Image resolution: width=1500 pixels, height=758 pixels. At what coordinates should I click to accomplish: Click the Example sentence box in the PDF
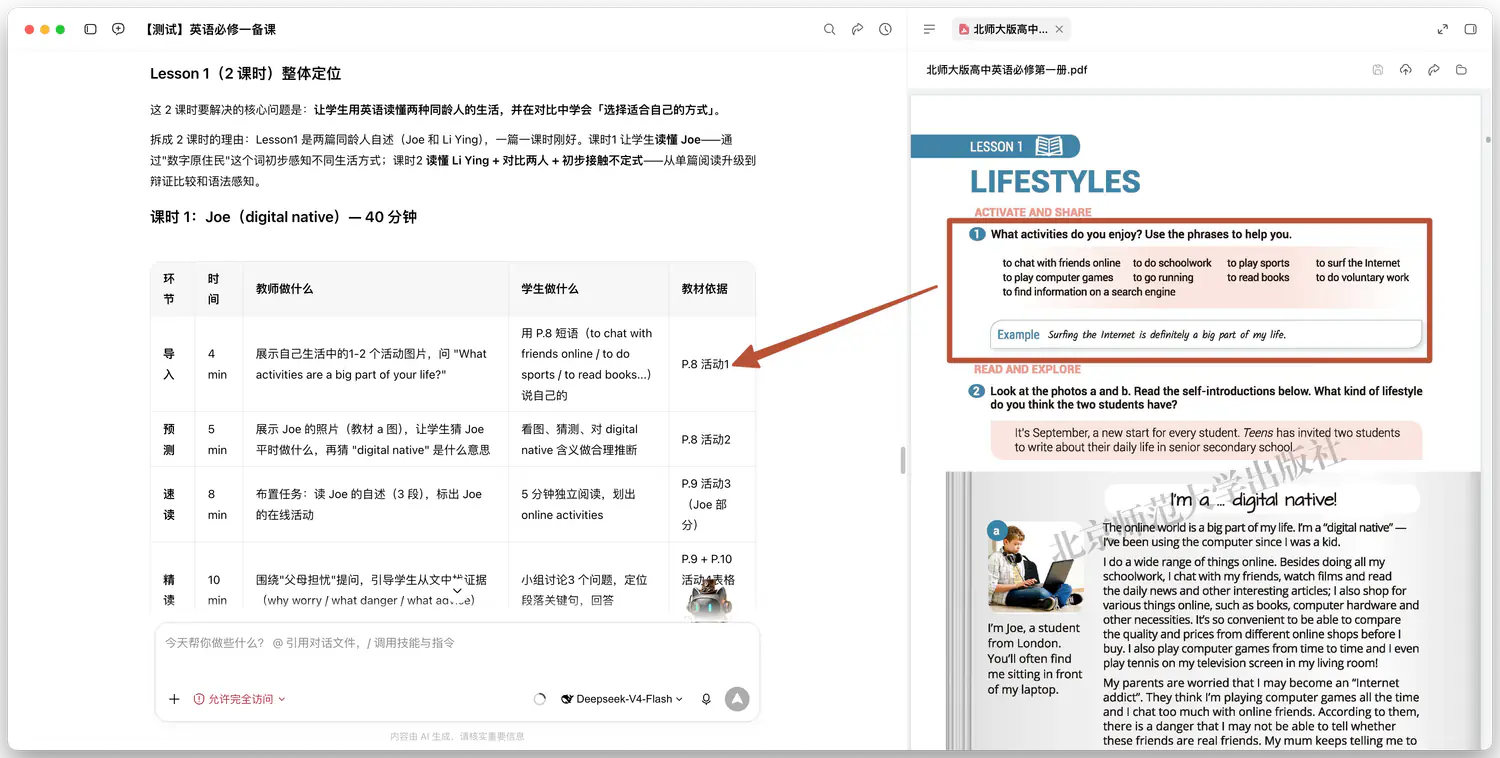coord(1206,334)
